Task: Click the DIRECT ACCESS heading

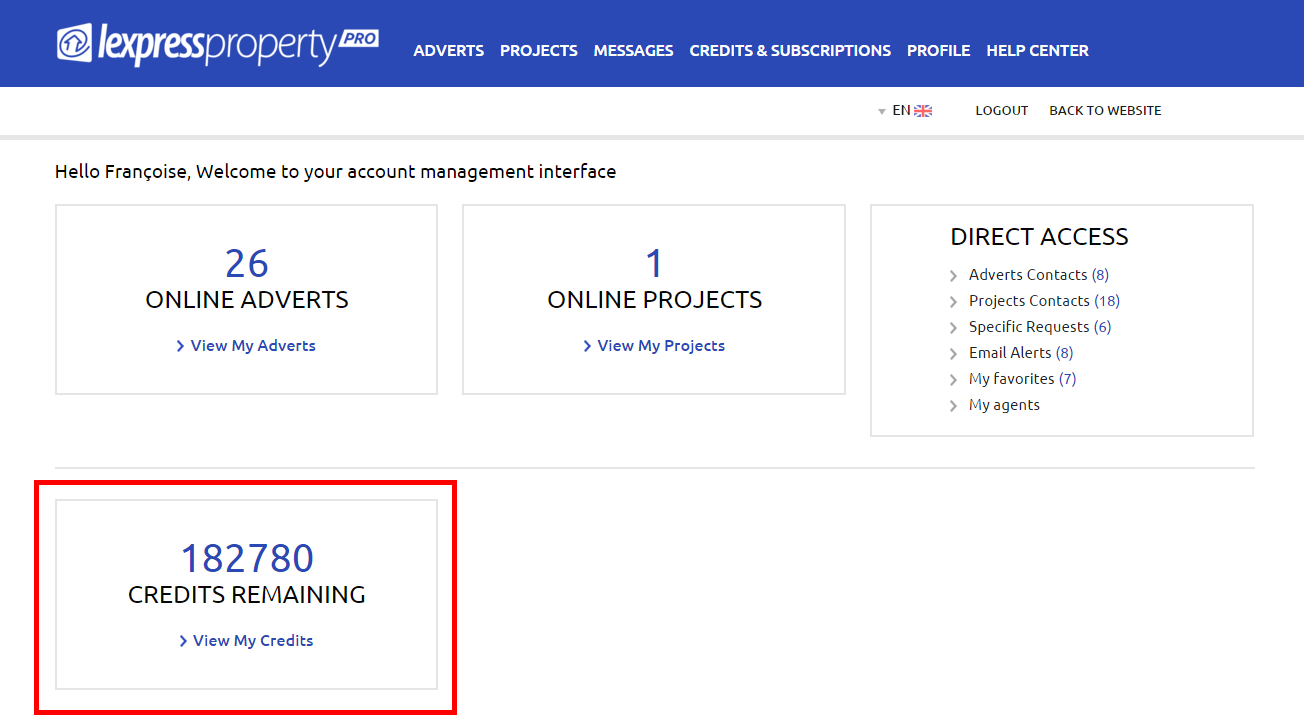Action: pos(1039,237)
